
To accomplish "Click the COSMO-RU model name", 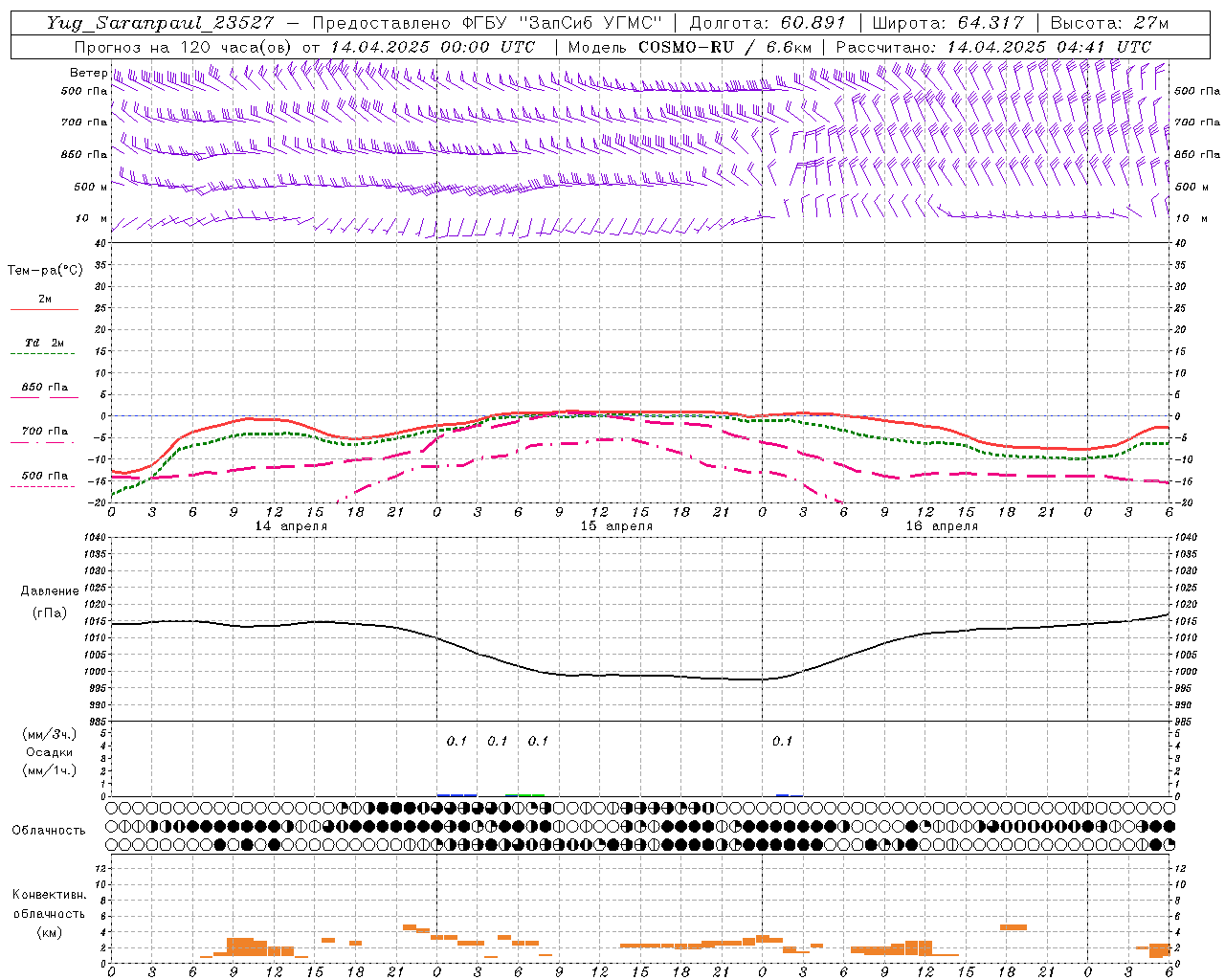I will (x=685, y=47).
